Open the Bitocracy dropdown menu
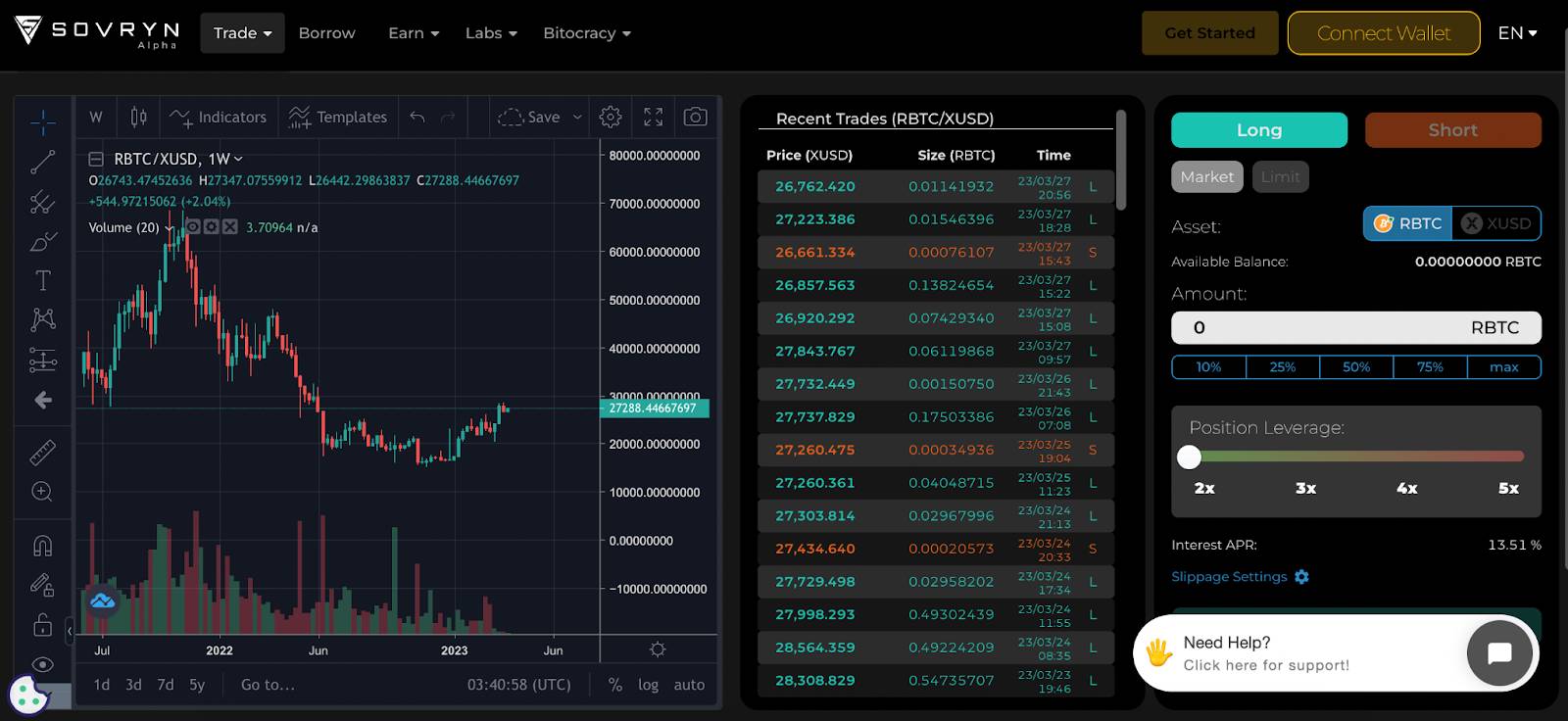The image size is (1568, 721). pos(587,32)
